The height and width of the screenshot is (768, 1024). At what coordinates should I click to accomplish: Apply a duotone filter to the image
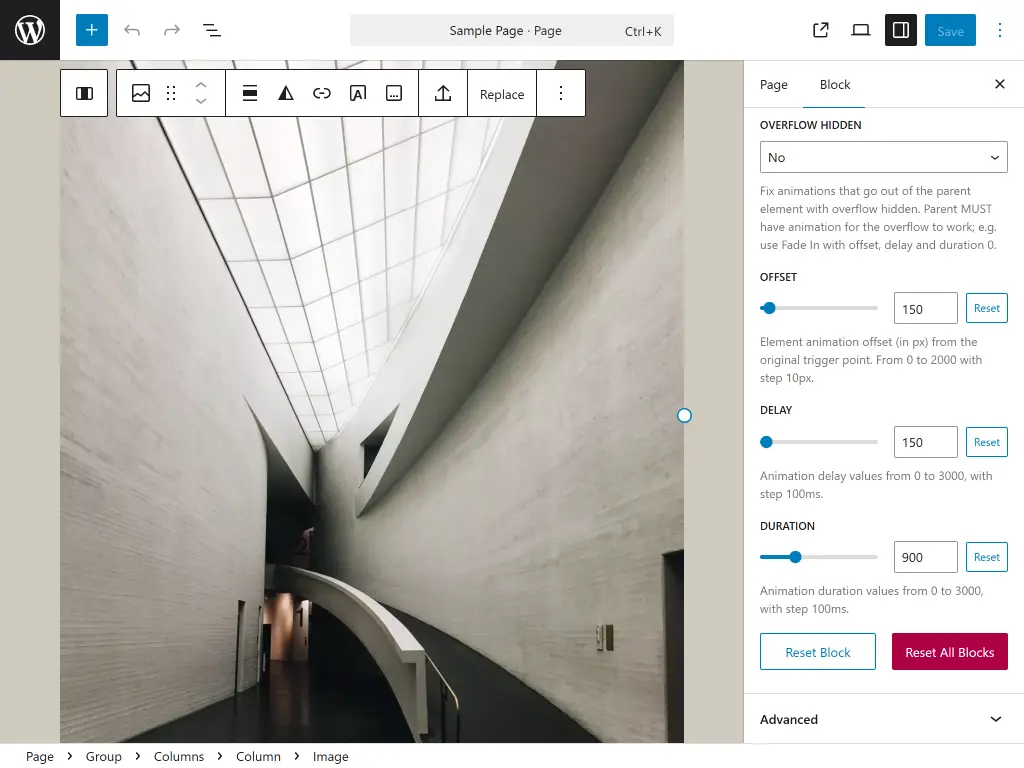click(286, 93)
